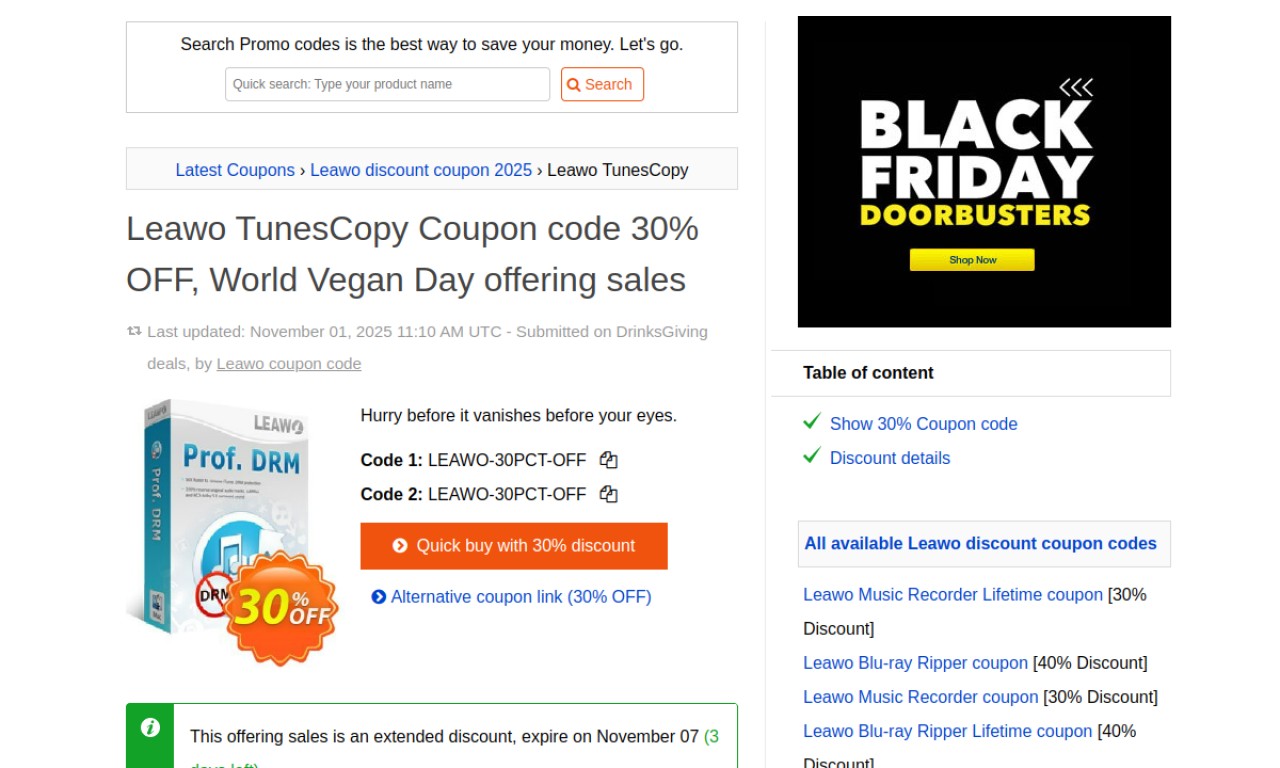Type in the Quick search product field
Viewport: 1280px width, 768px height.
pyautogui.click(x=387, y=84)
